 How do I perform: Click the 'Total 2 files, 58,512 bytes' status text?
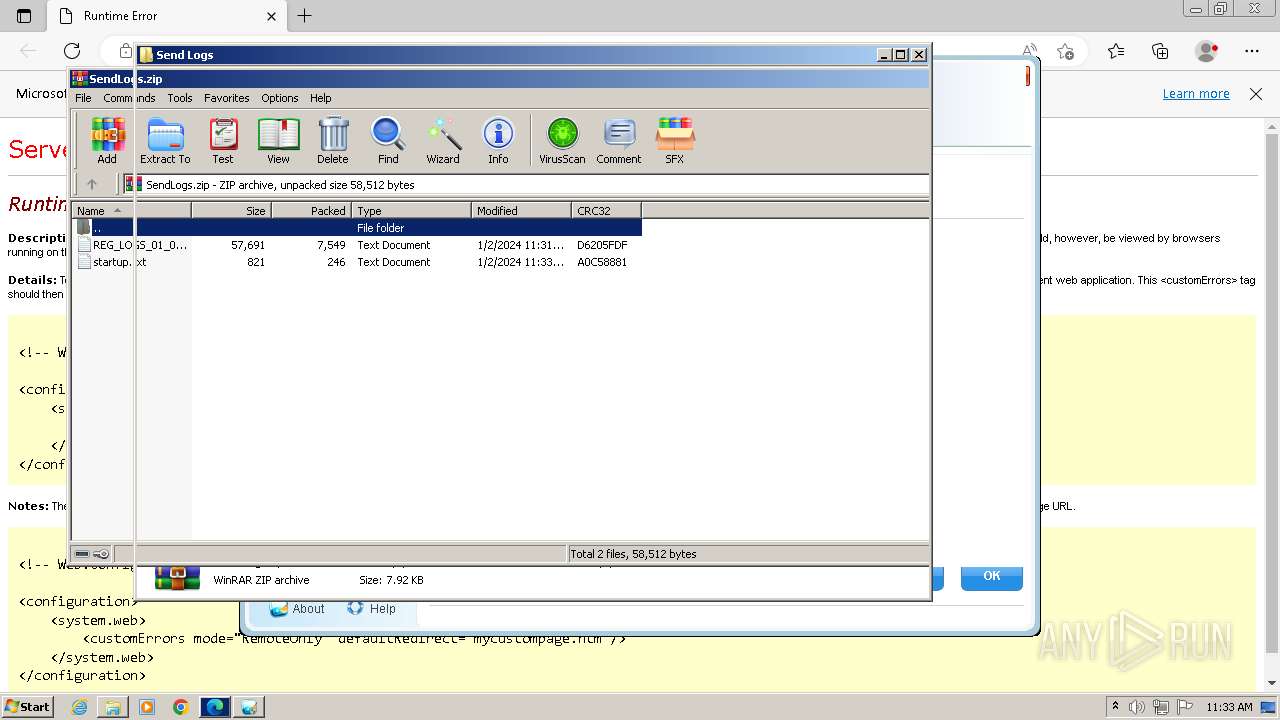(x=633, y=554)
